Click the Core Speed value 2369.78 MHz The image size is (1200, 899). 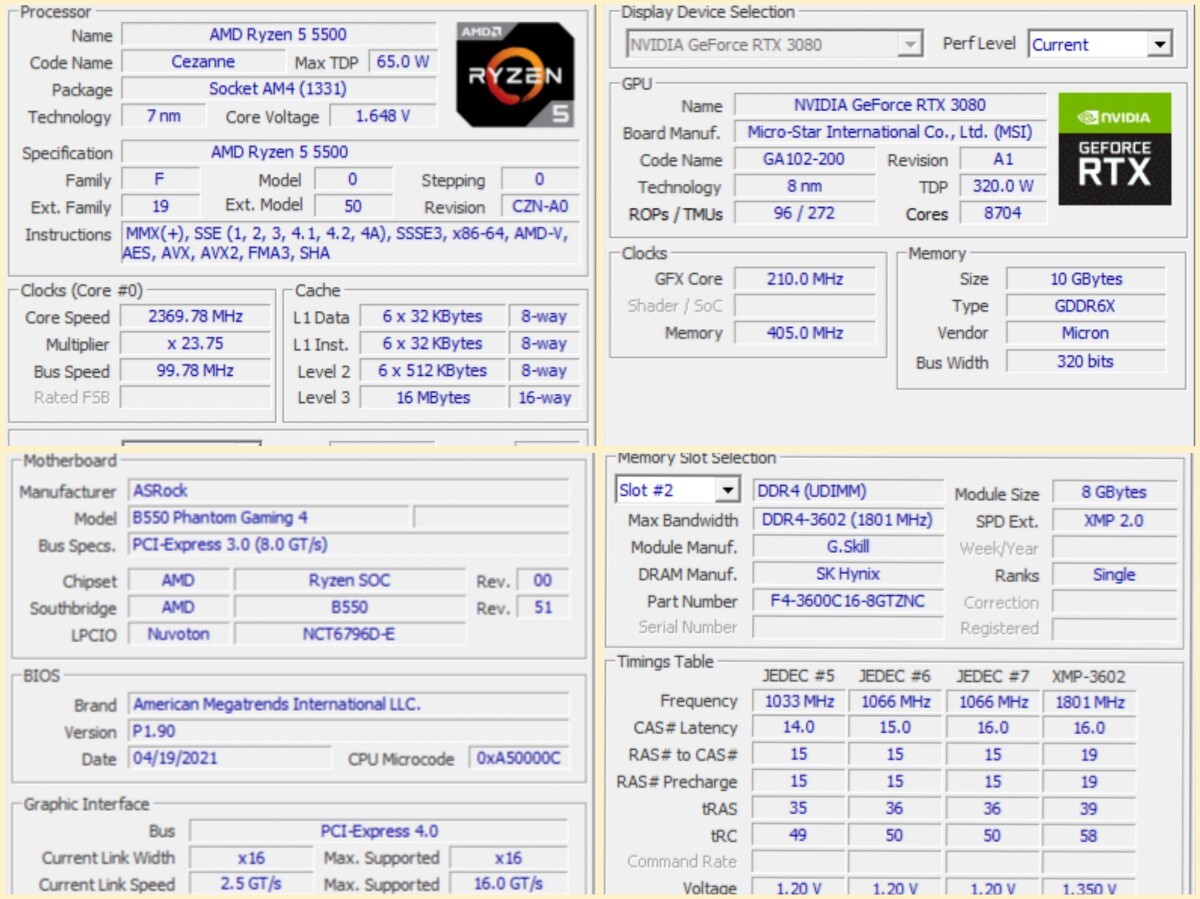coord(196,316)
